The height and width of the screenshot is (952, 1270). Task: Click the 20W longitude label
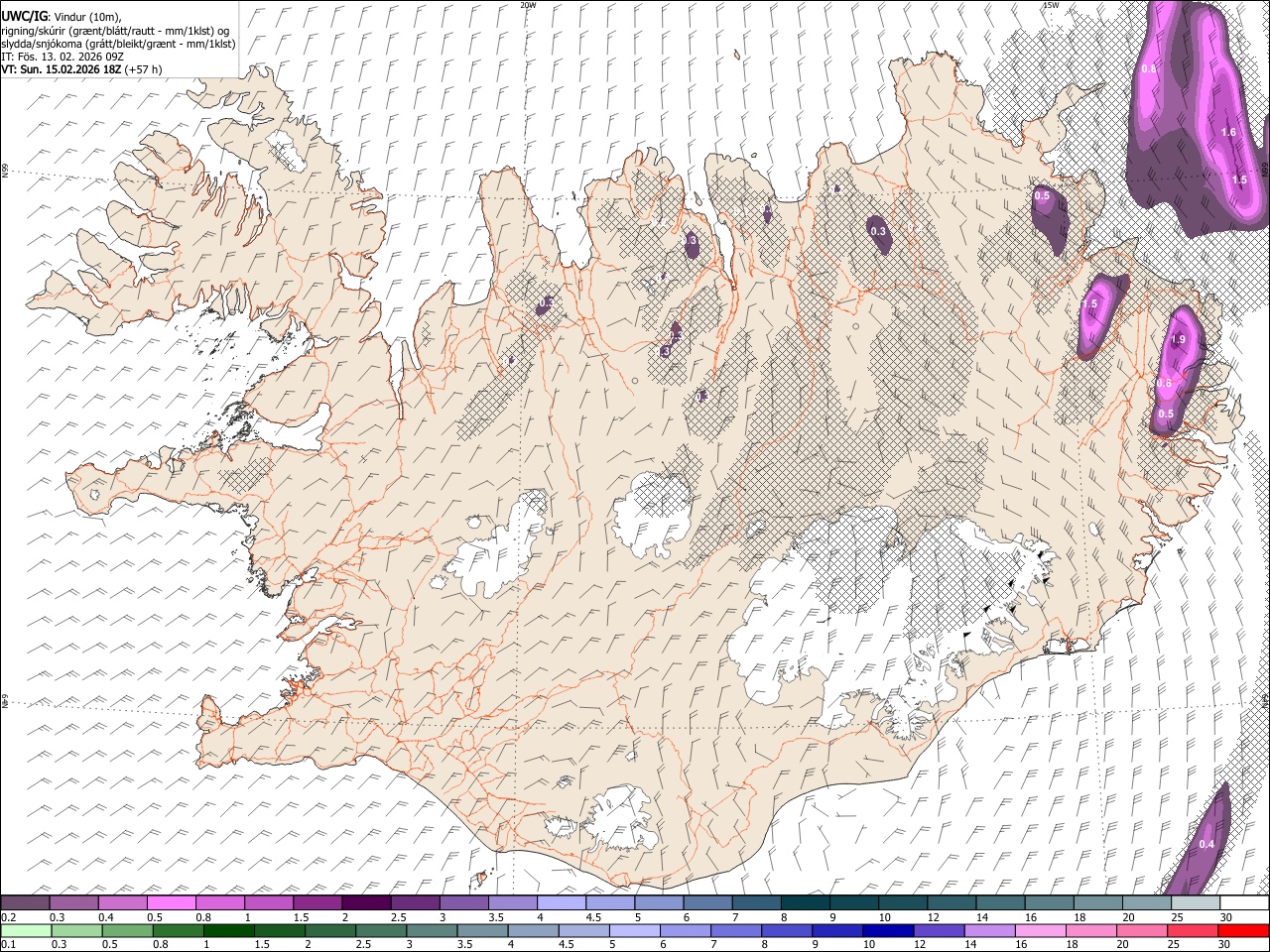[528, 5]
